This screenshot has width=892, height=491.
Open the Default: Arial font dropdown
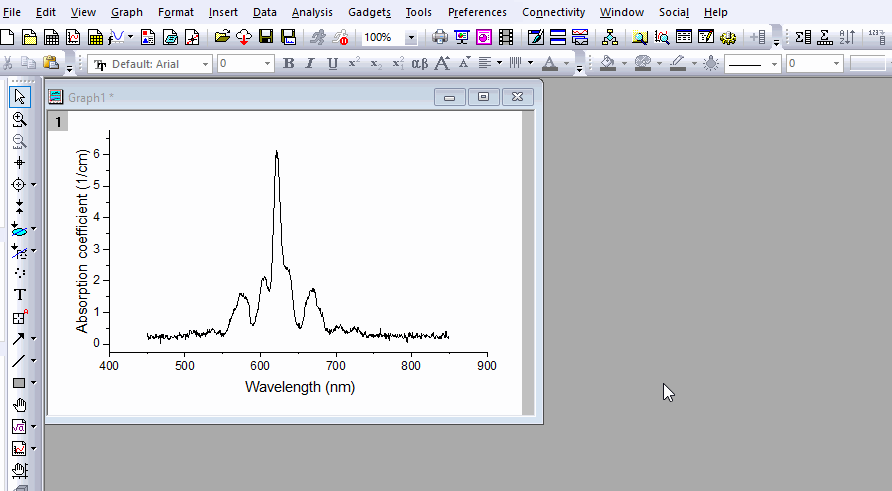pyautogui.click(x=206, y=63)
